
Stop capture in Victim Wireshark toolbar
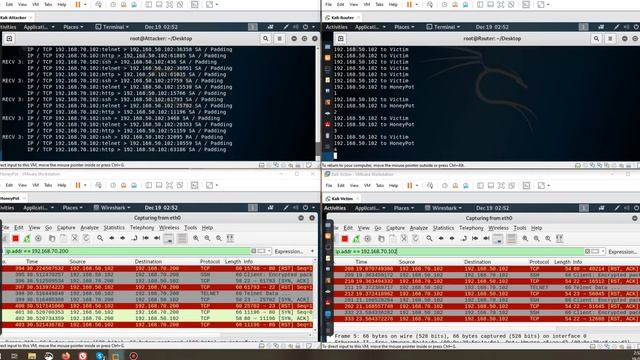(345, 239)
